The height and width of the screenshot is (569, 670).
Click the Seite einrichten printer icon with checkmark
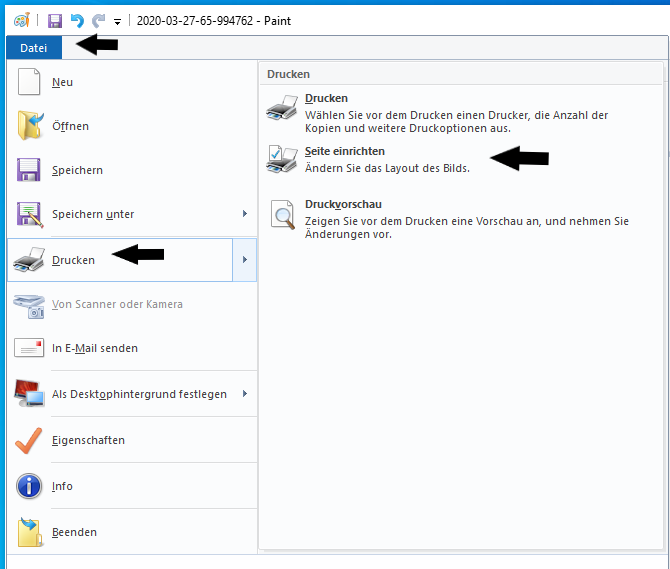click(x=282, y=159)
